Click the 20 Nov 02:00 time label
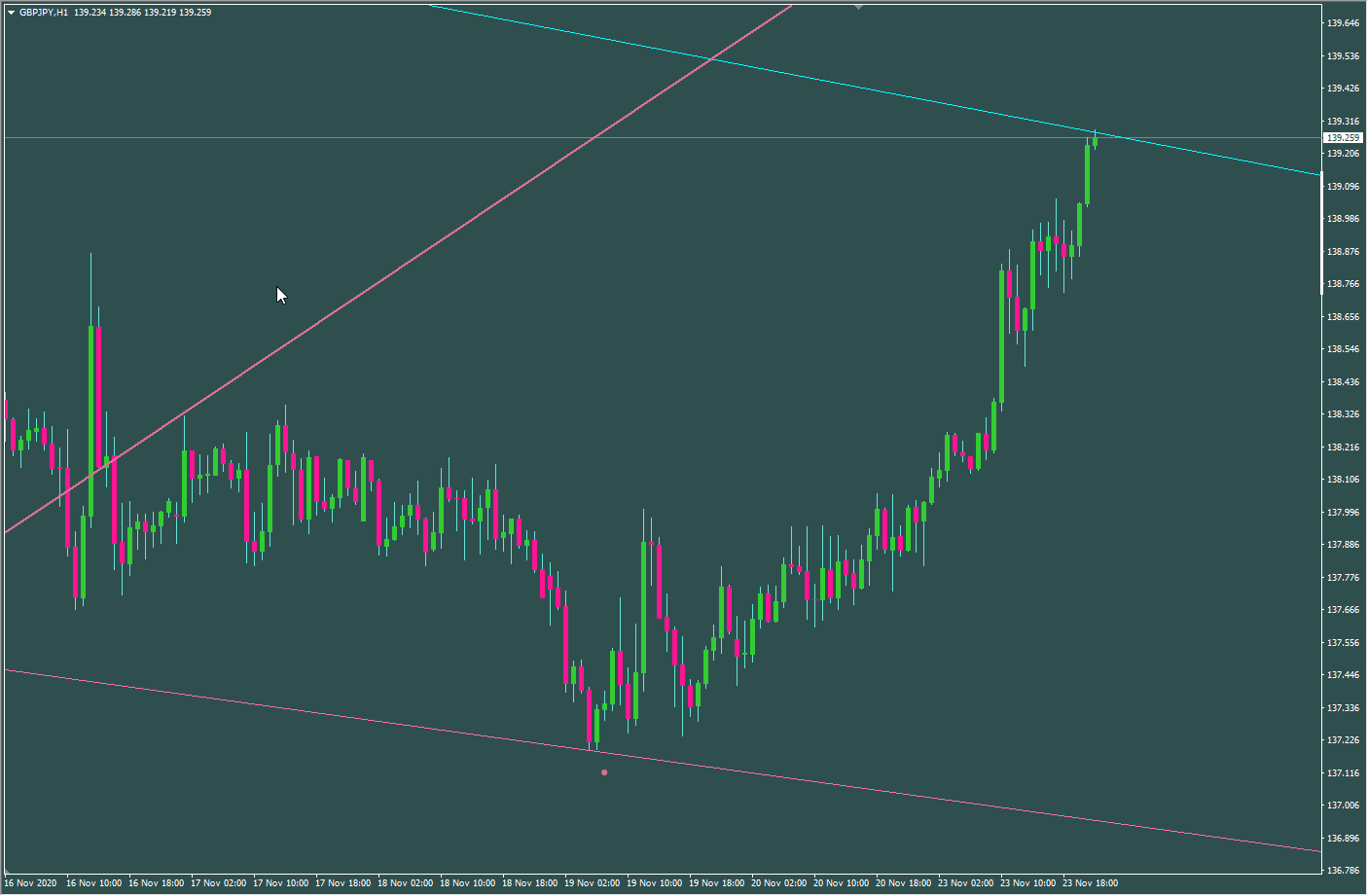The image size is (1368, 896). (779, 883)
